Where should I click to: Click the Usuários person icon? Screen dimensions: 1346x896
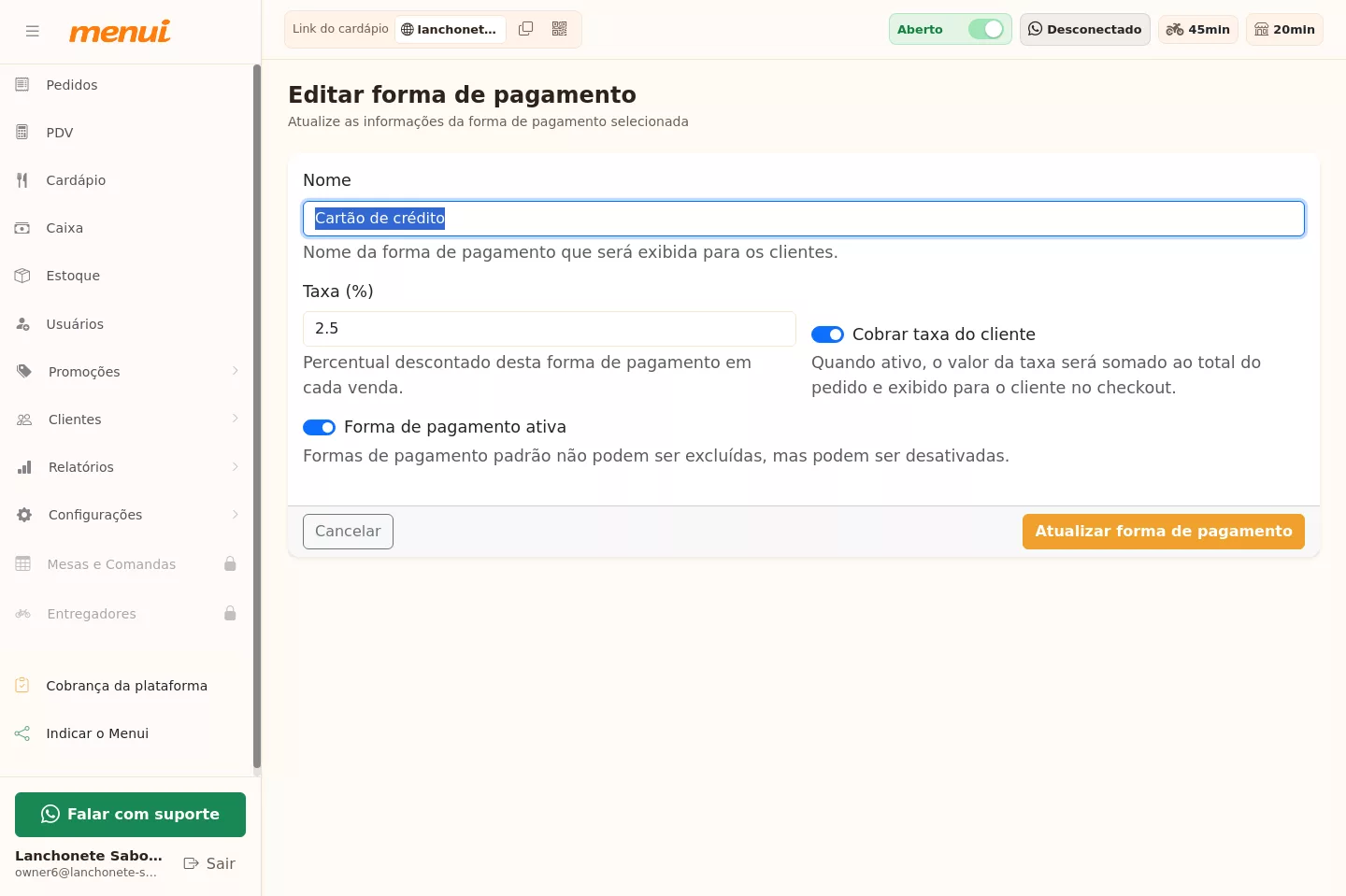(x=22, y=324)
